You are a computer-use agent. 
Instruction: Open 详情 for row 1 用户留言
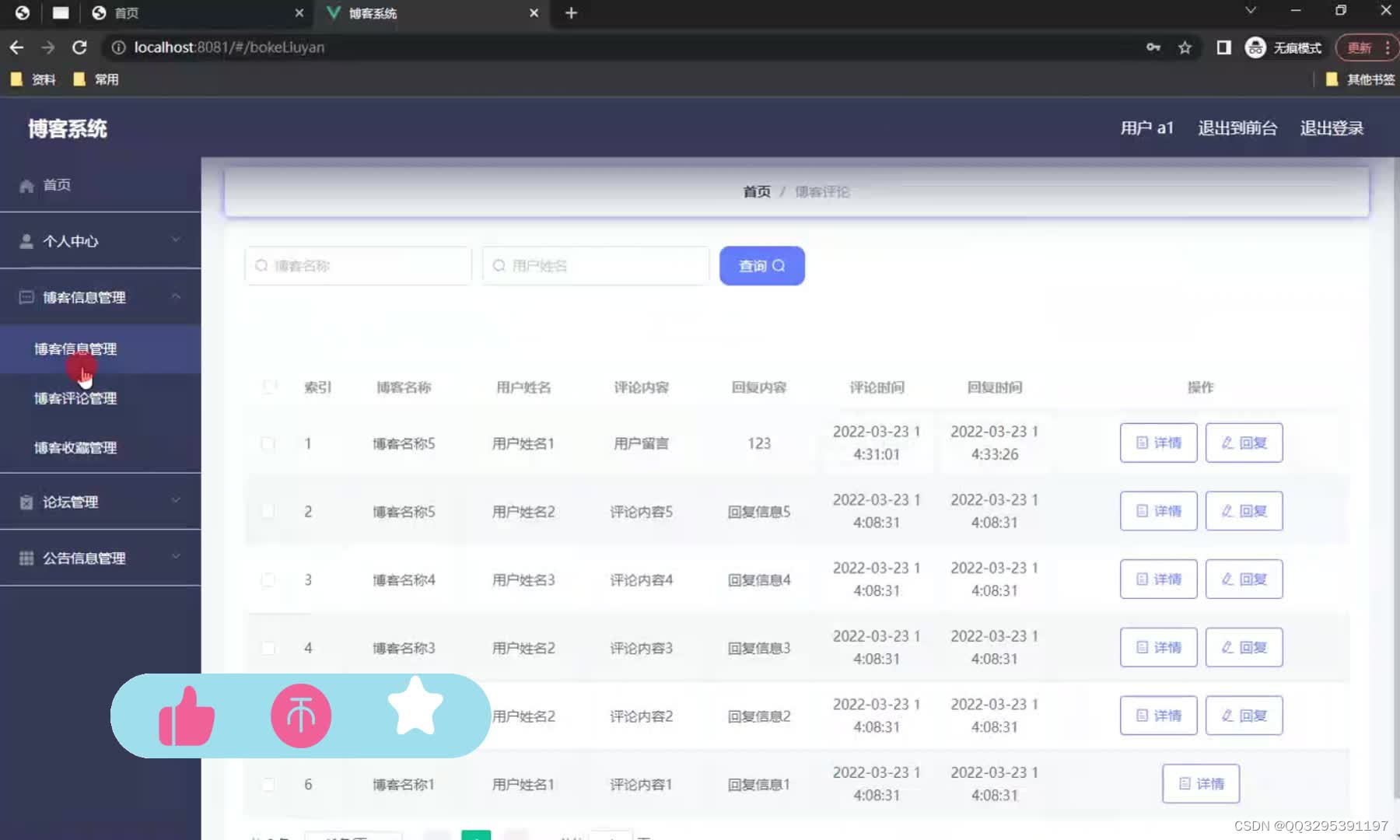pyautogui.click(x=1159, y=443)
